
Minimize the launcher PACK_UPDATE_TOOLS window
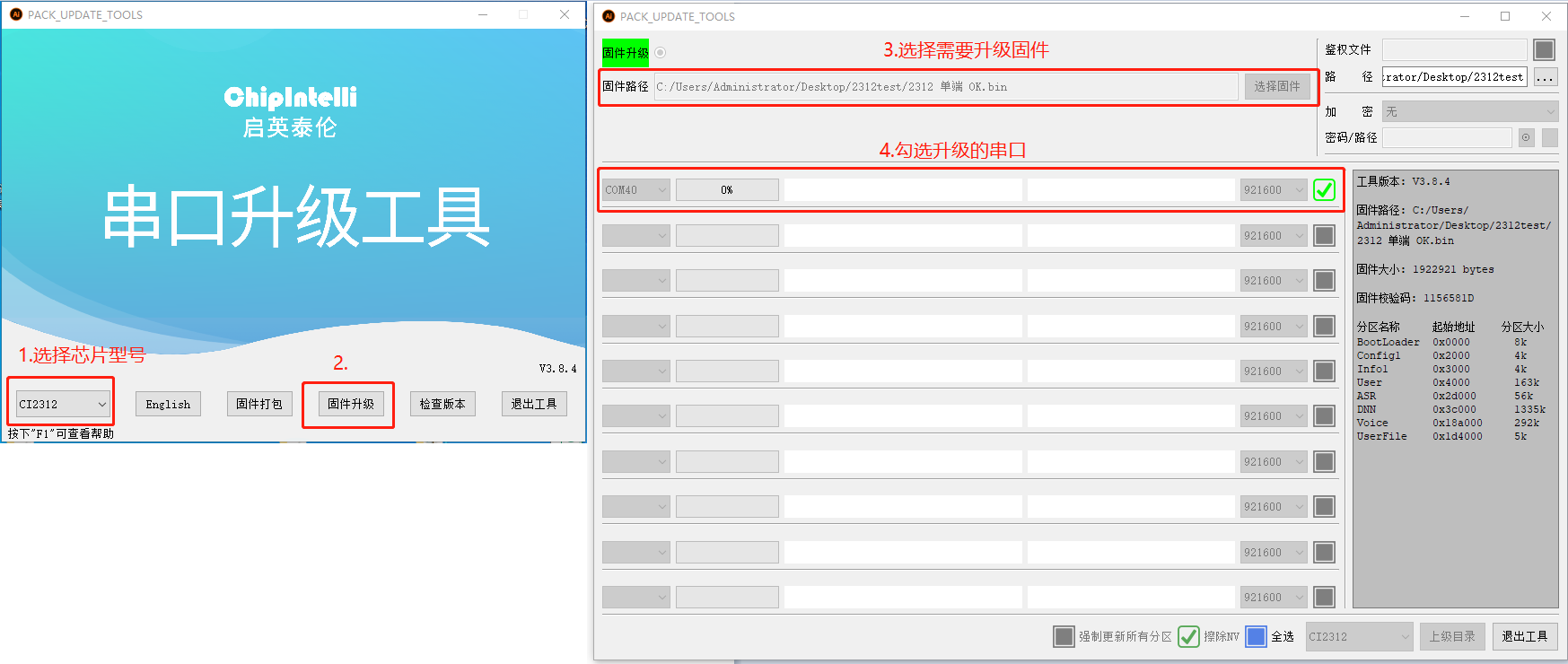[x=483, y=14]
